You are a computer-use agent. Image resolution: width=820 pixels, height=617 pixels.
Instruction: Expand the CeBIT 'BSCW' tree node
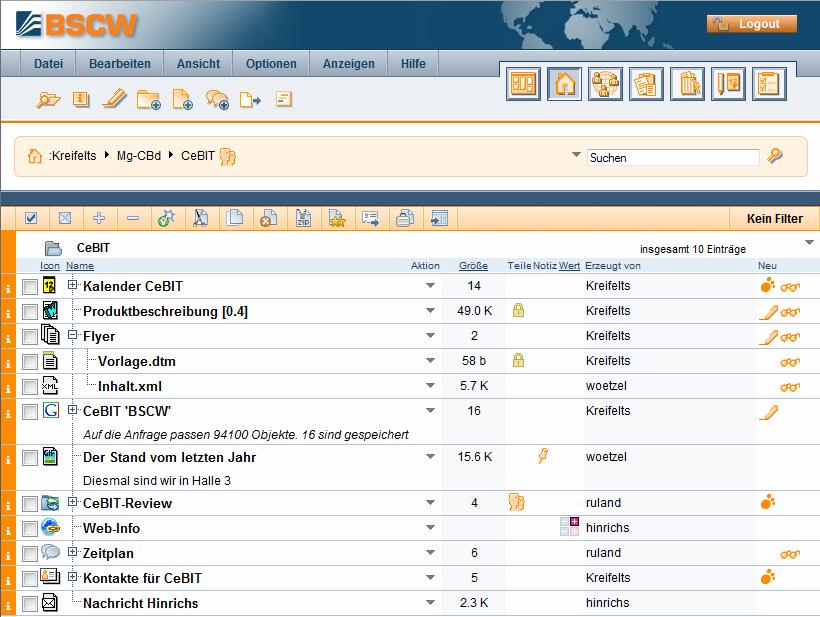tap(73, 409)
